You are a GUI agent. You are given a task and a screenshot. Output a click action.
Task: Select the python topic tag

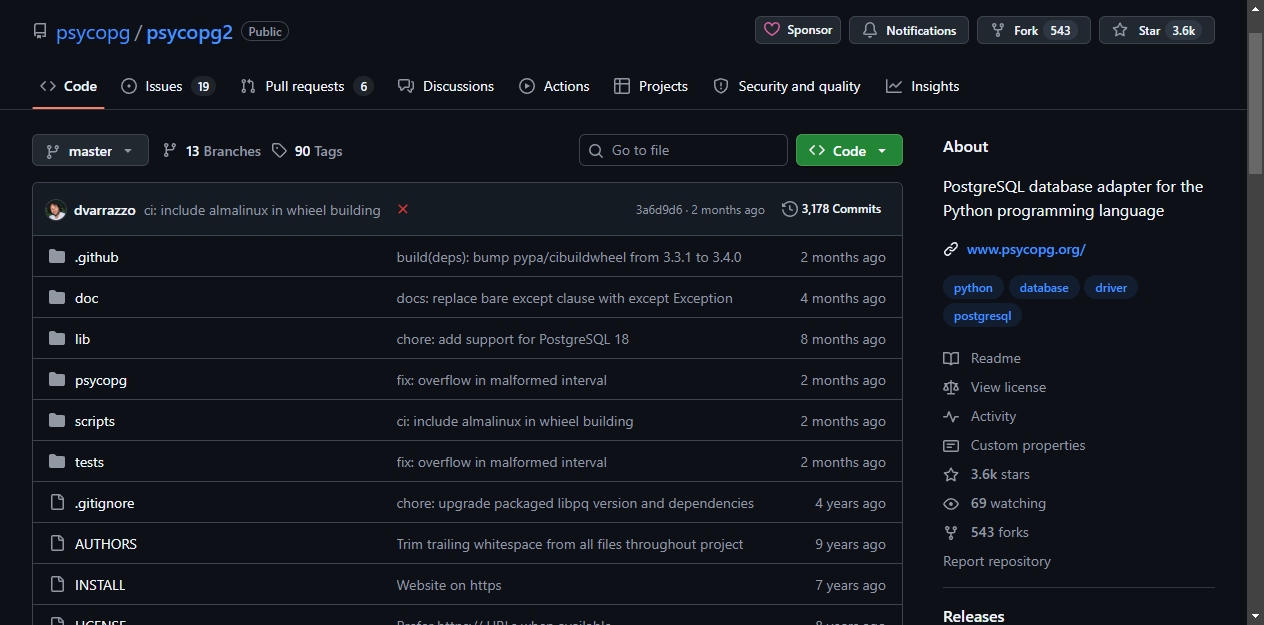point(973,288)
